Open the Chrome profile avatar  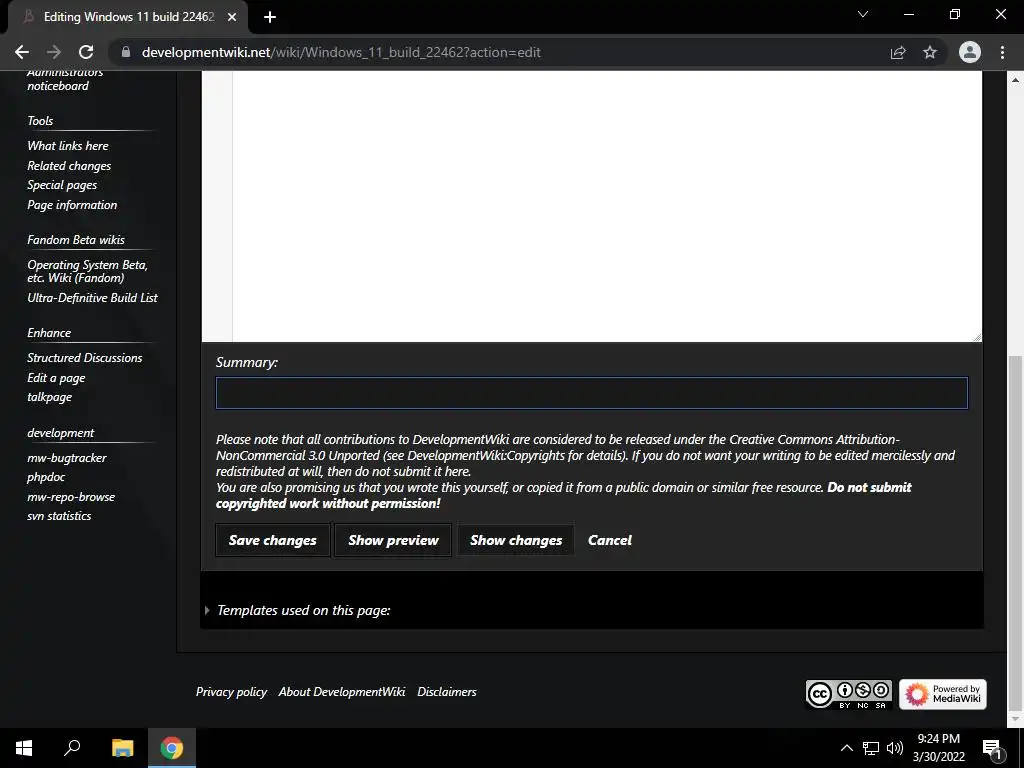[970, 52]
